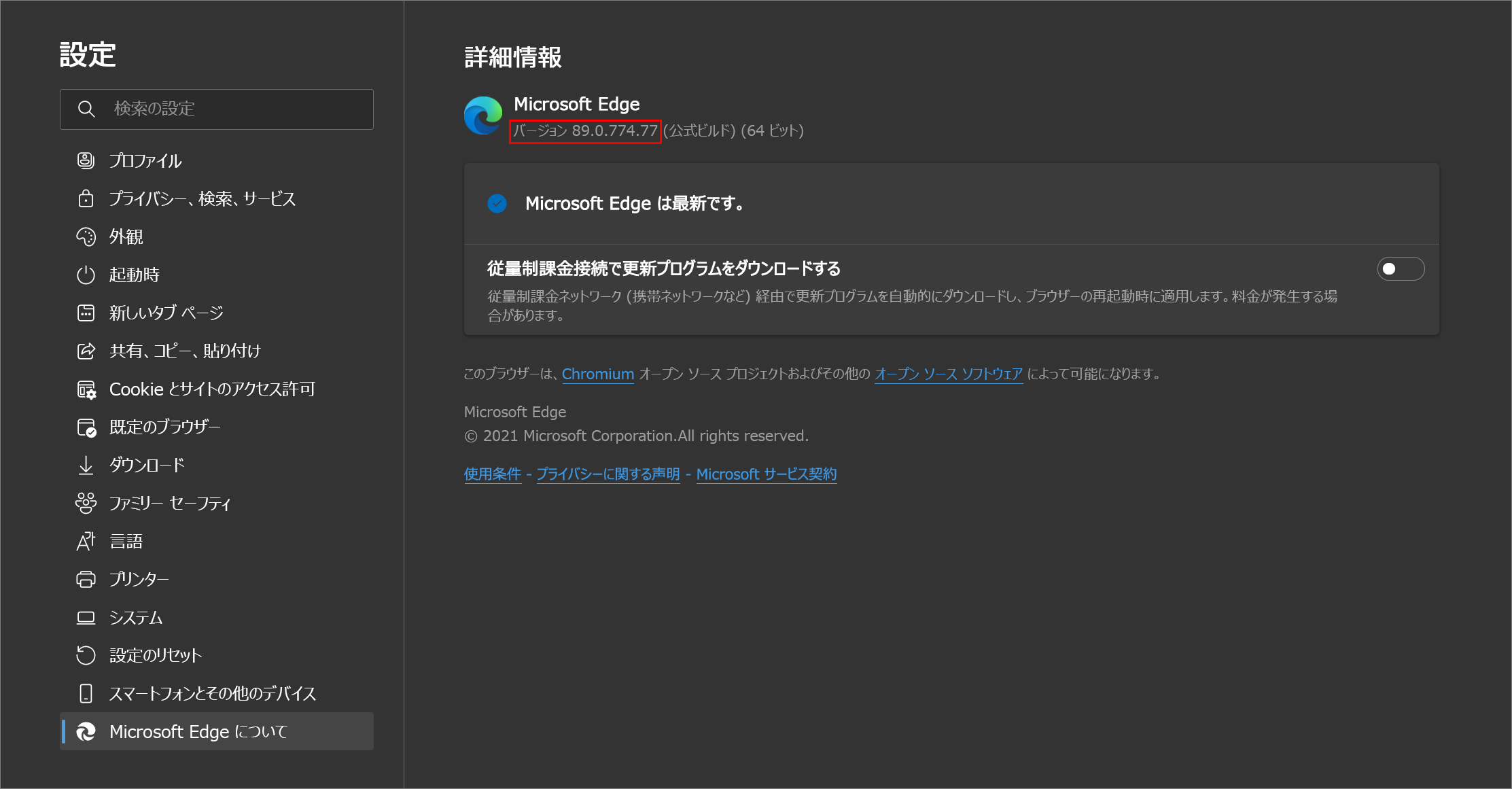Open the Chromium link
The width and height of the screenshot is (1512, 789).
click(x=598, y=374)
